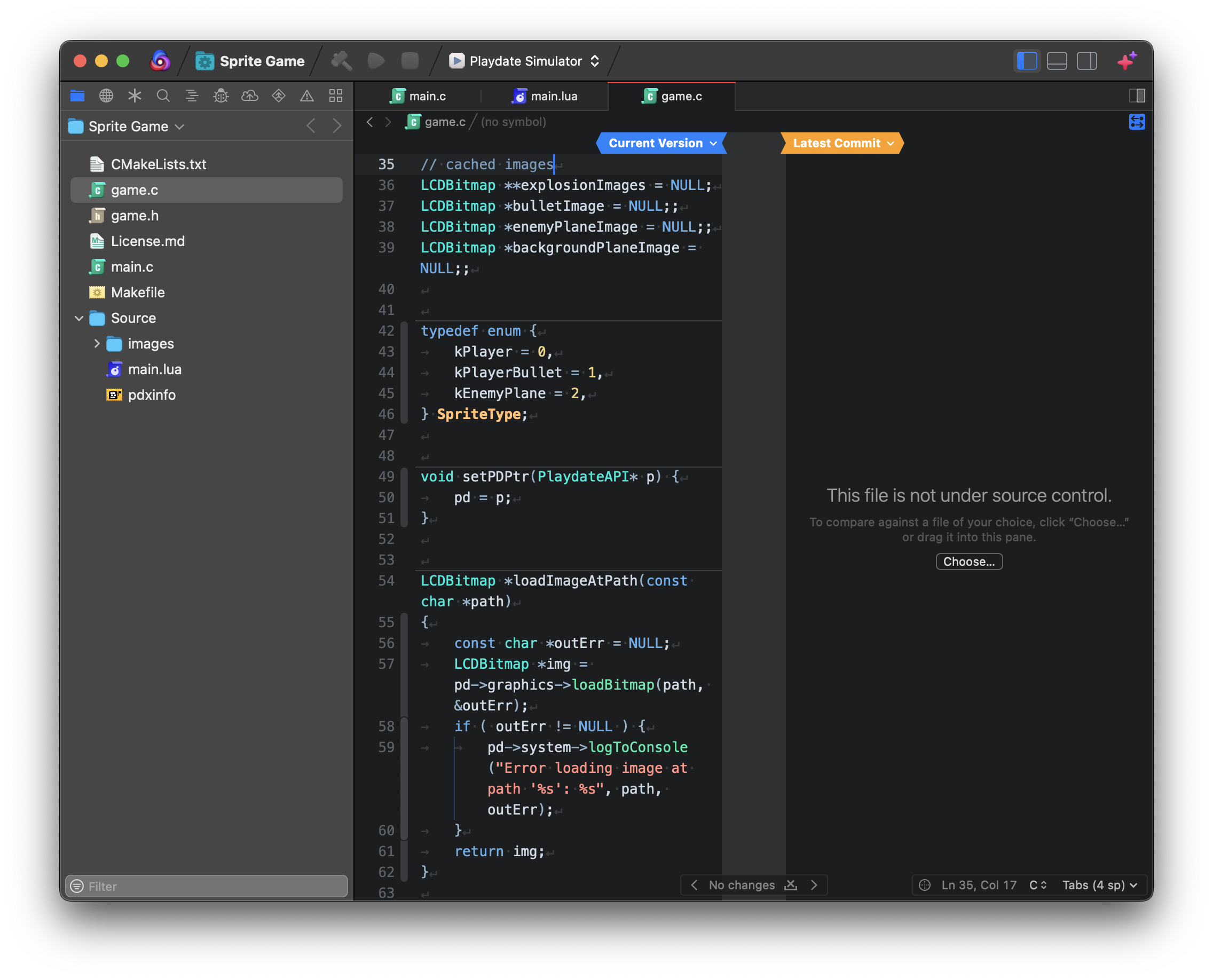Navigate forward using the path bar arrow
1213x980 pixels.
(388, 122)
